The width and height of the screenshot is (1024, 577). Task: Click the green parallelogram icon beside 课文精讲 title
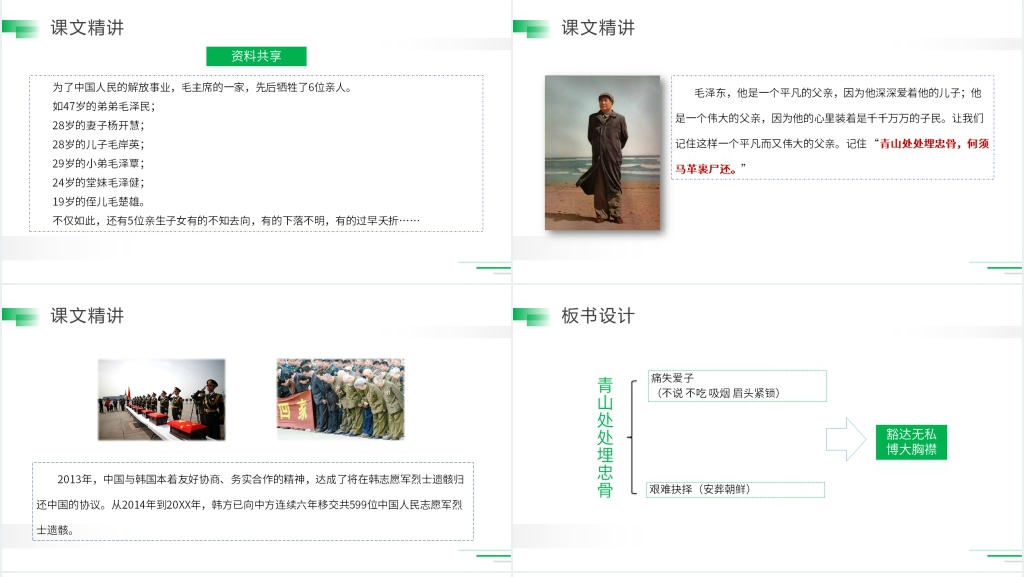21,28
